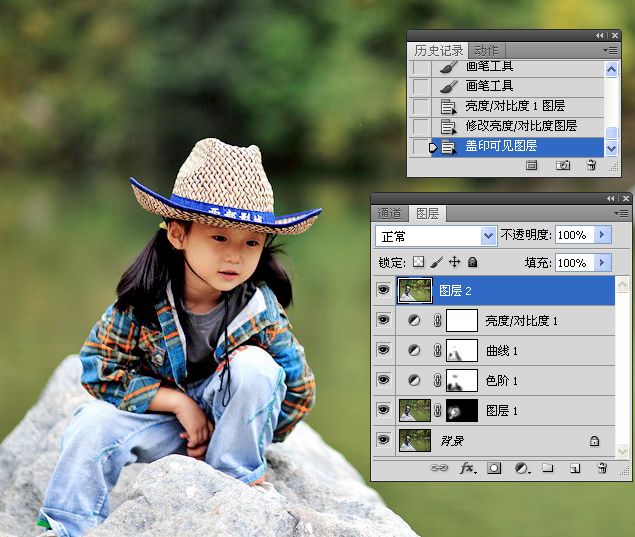Click the chain link of 曲线 1 mask
The height and width of the screenshot is (537, 635).
click(x=437, y=350)
